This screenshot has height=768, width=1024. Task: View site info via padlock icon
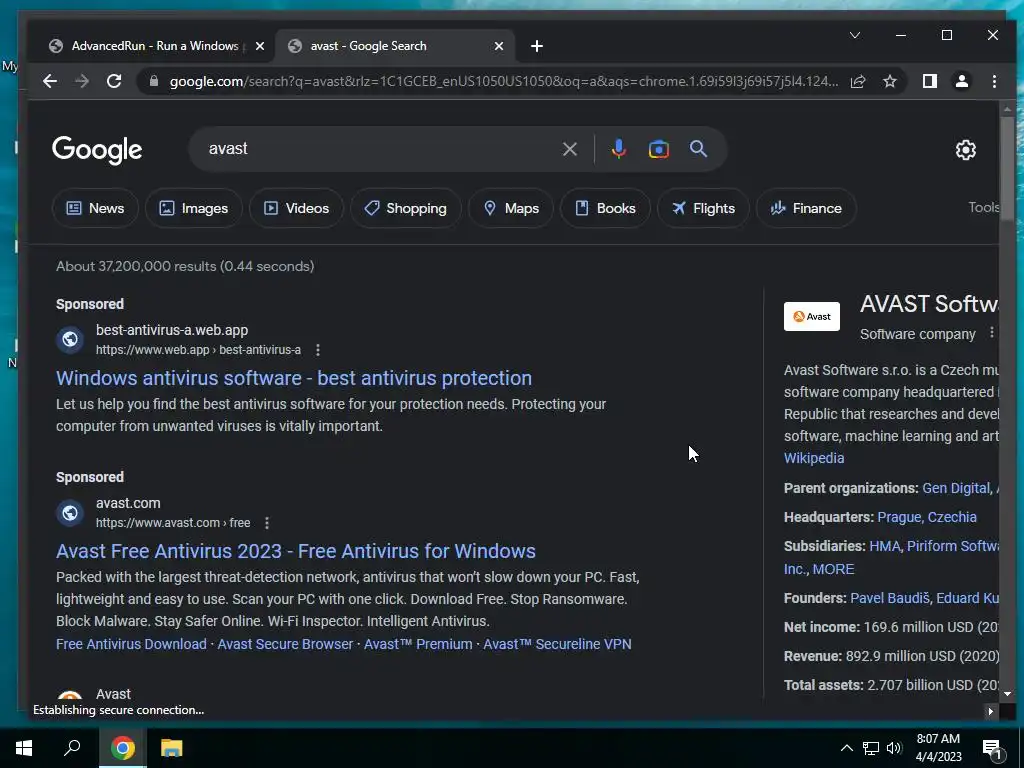click(x=154, y=81)
